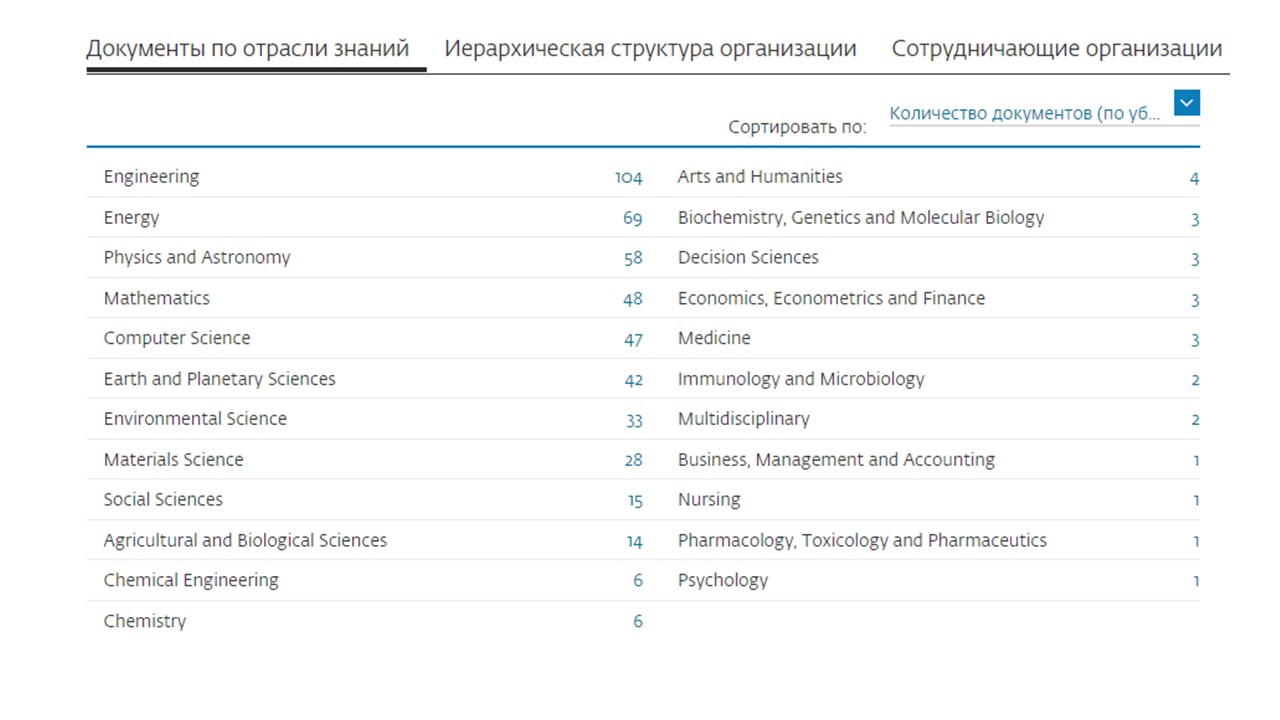Open Pharmacology, Toxicology and Pharmaceutics
This screenshot has width=1280, height=720.
pyautogui.click(x=862, y=540)
